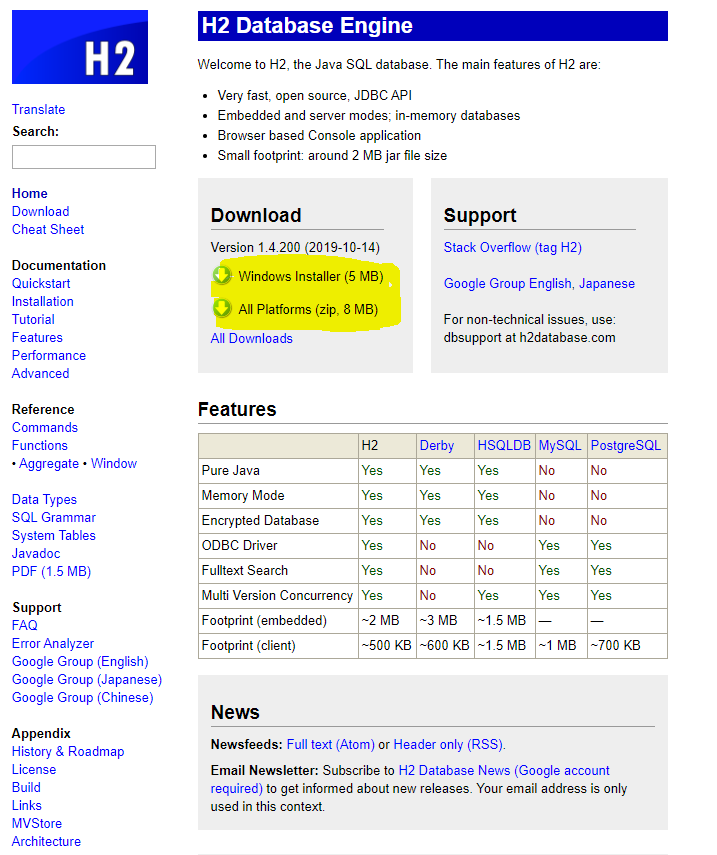Image resolution: width=717 pixels, height=855 pixels.
Task: Open the Installation documentation
Action: point(43,301)
